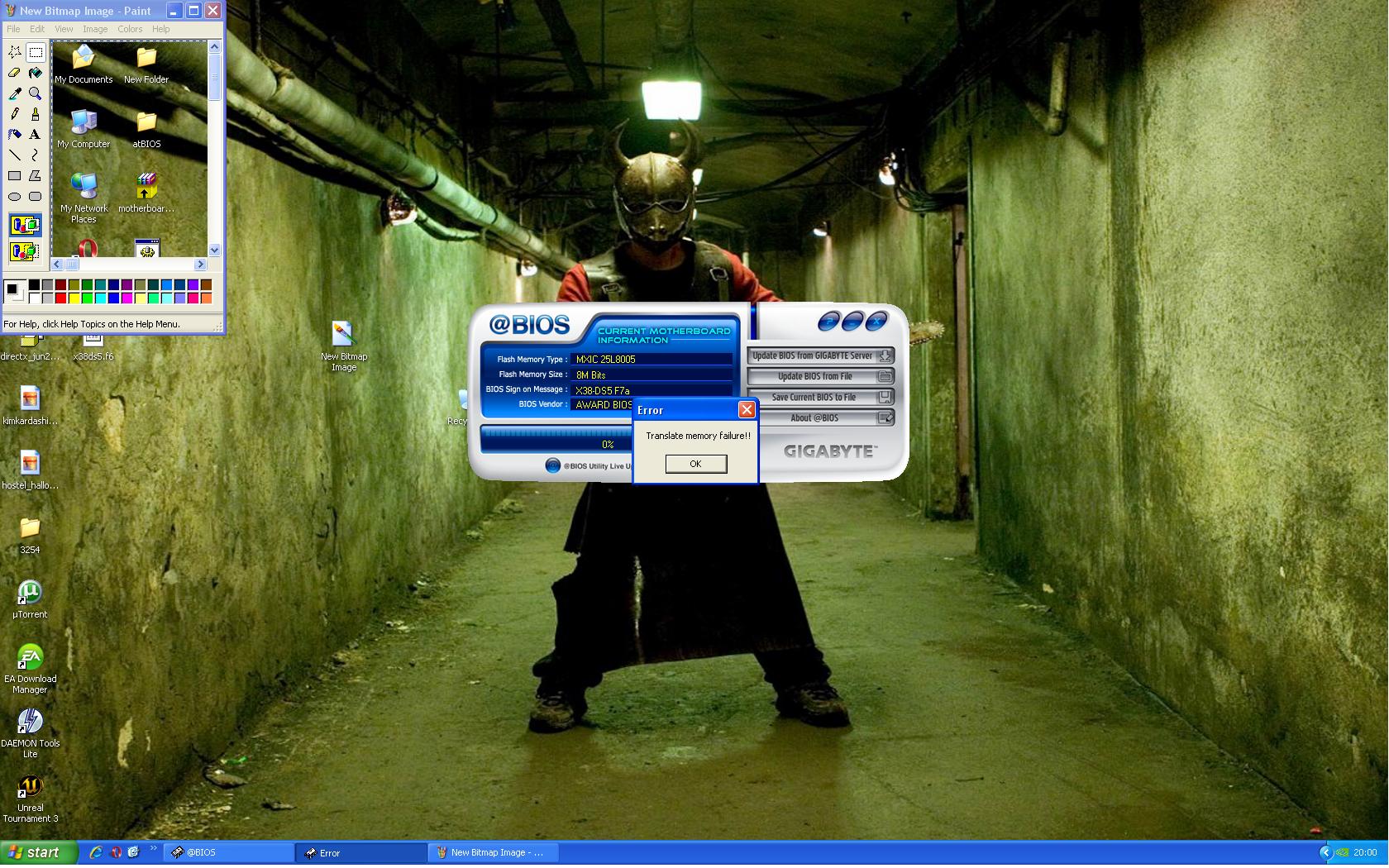Select the EA Download Manager desktop icon
This screenshot has width=1389, height=868.
(x=30, y=669)
